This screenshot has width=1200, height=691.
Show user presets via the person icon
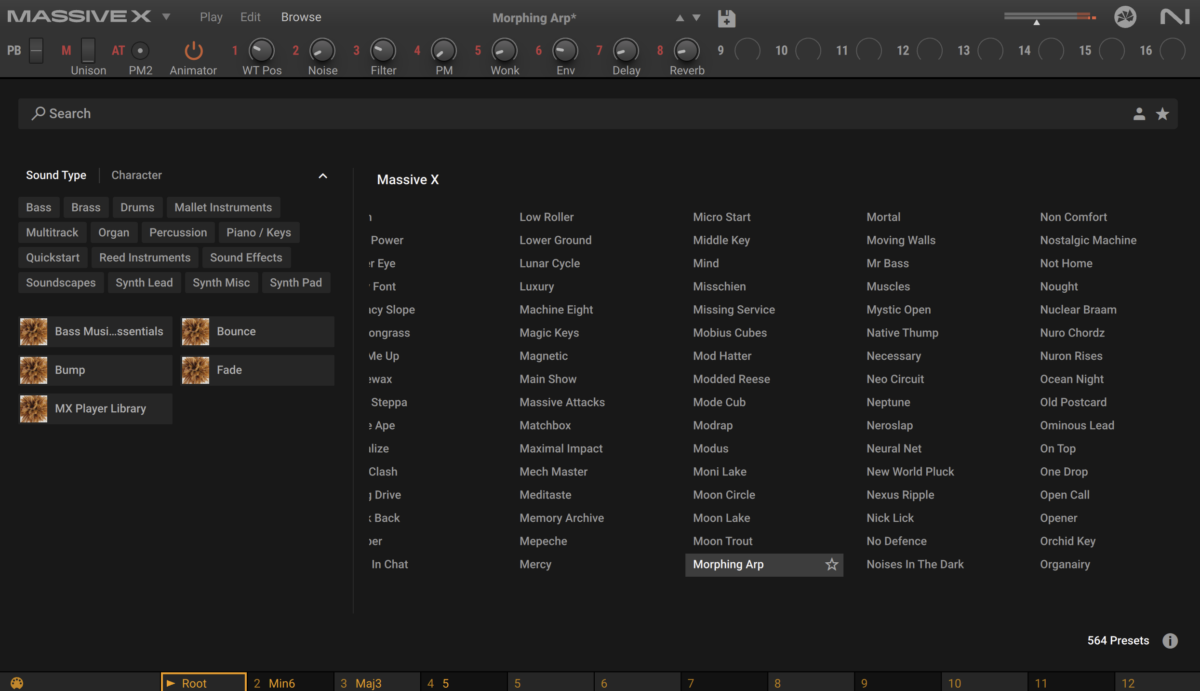coord(1139,114)
